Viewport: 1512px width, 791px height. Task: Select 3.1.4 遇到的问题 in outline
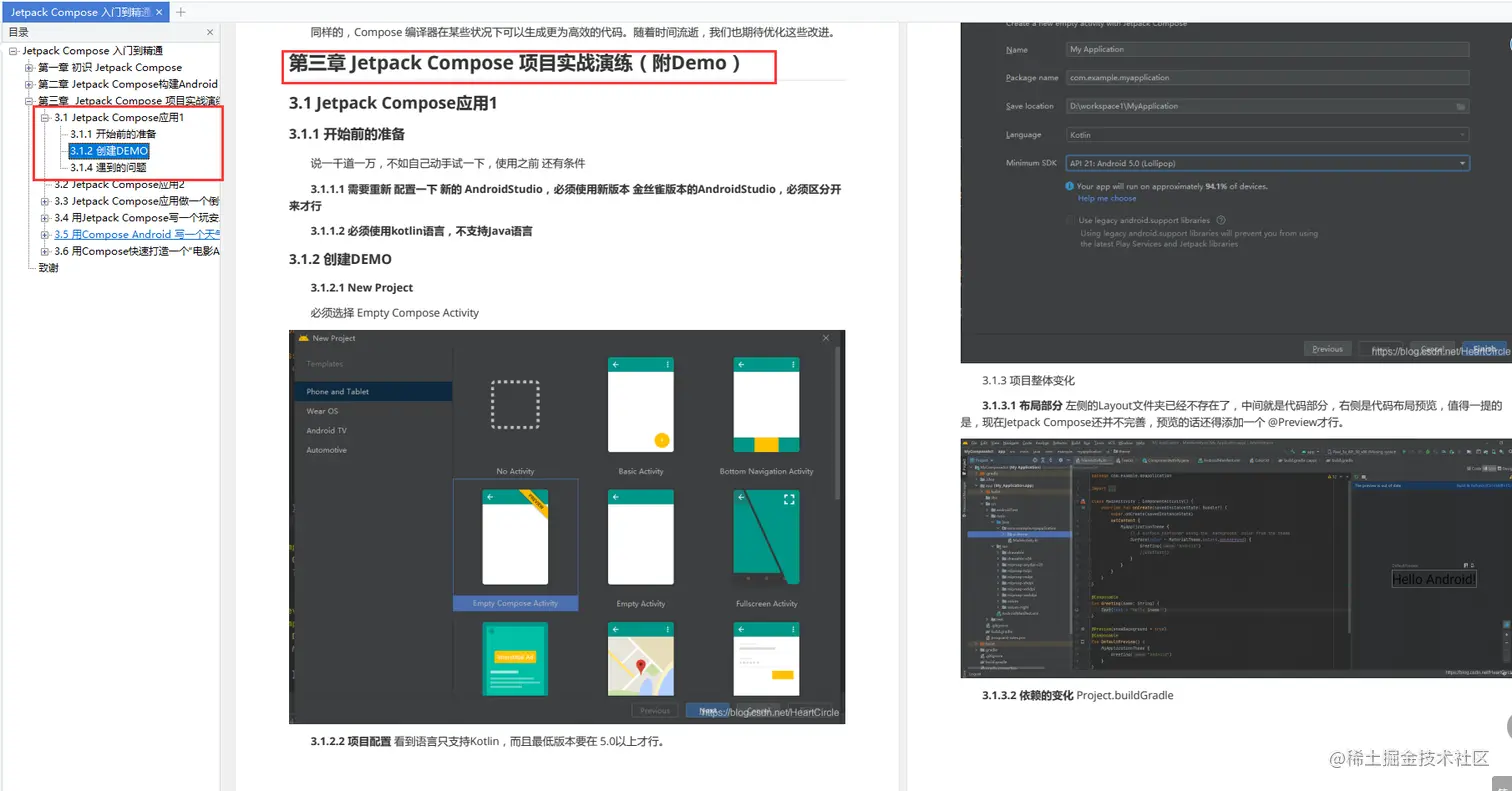[x=108, y=167]
